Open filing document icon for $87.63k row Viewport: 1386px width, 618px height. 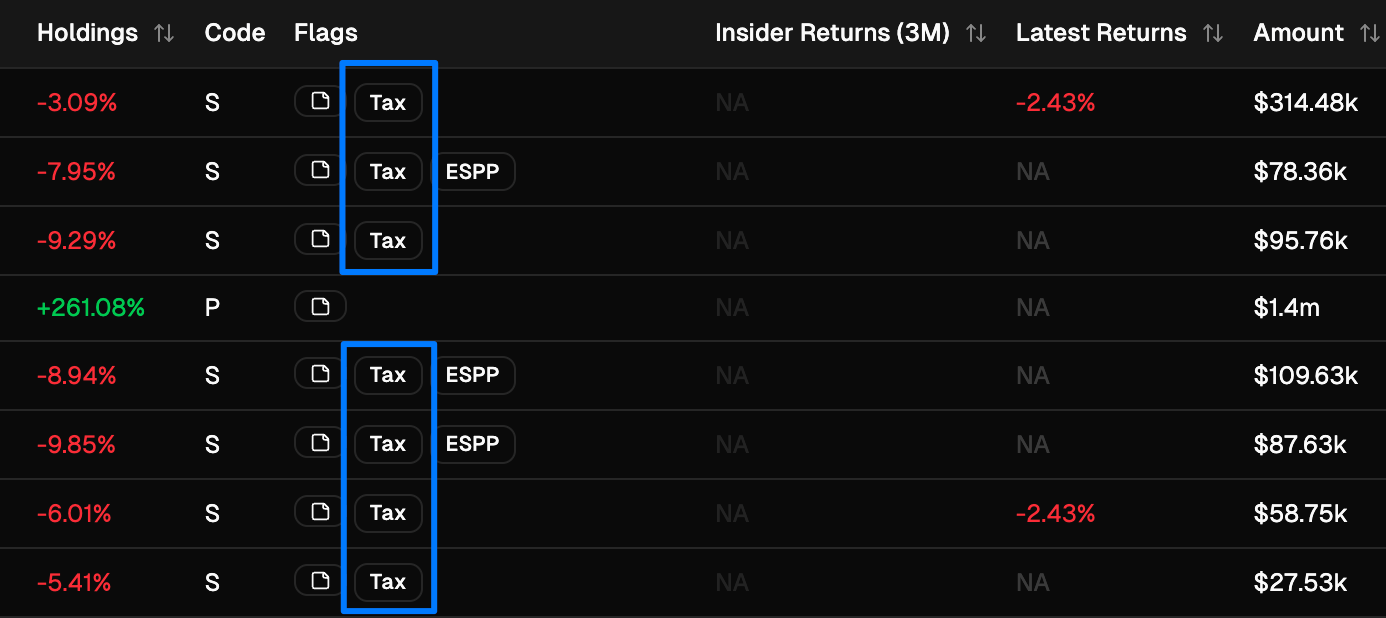click(320, 443)
